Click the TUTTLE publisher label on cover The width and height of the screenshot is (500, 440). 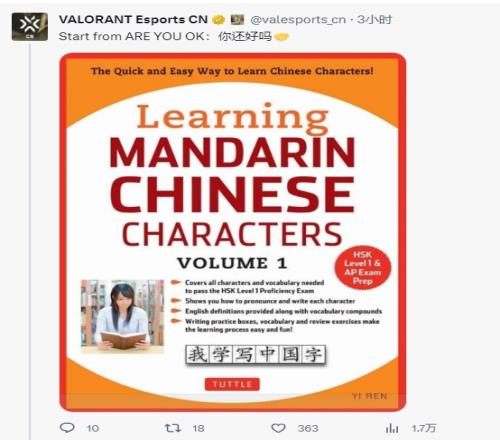tap(232, 384)
